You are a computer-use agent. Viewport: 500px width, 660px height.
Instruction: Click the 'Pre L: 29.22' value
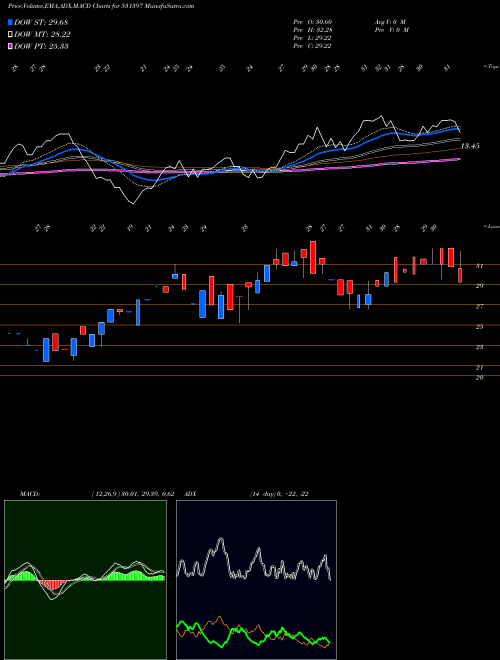tap(313, 38)
